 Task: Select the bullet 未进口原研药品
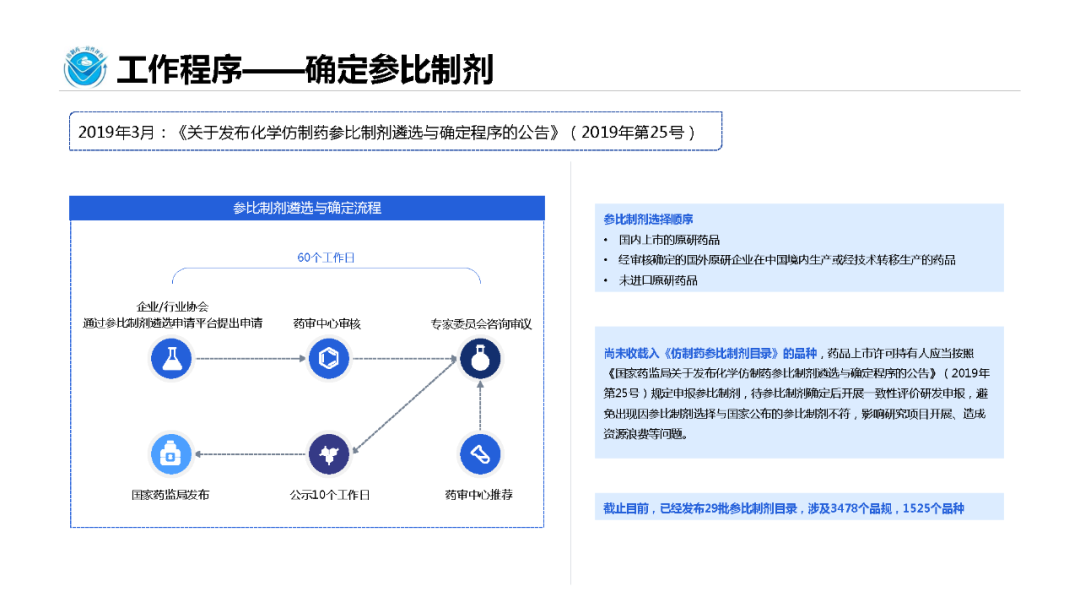coord(658,280)
